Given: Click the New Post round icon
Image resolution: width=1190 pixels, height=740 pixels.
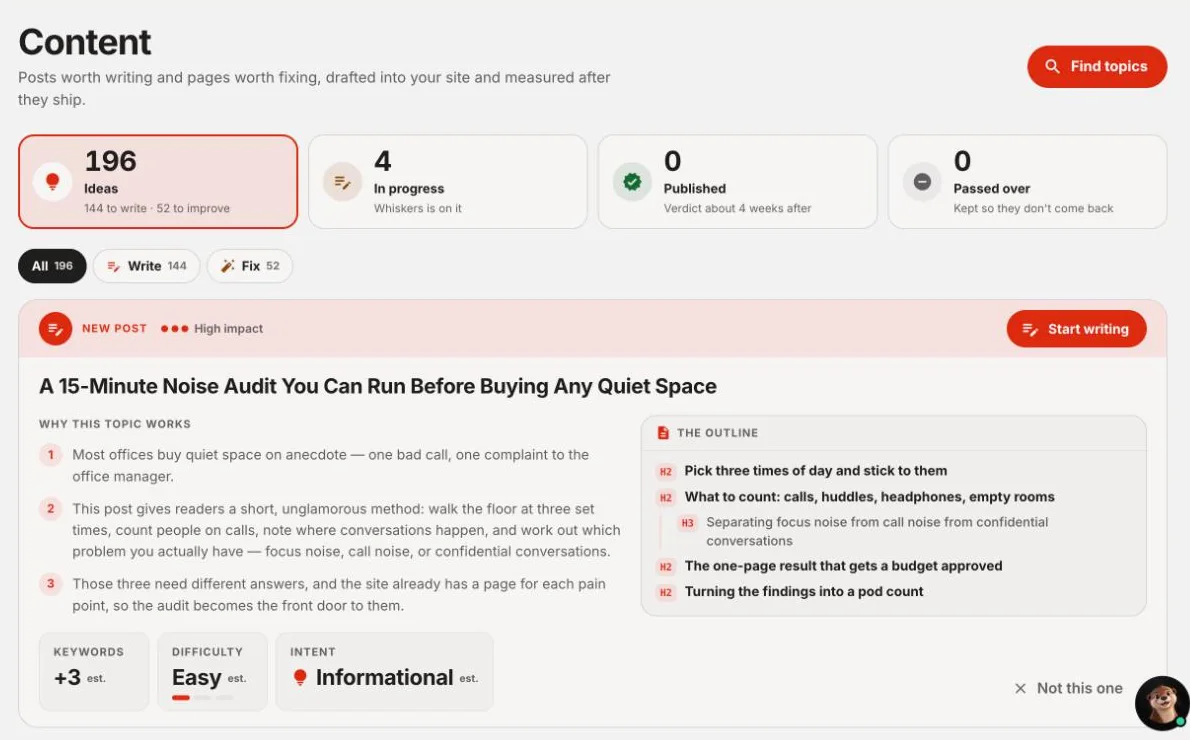Looking at the screenshot, I should point(55,329).
